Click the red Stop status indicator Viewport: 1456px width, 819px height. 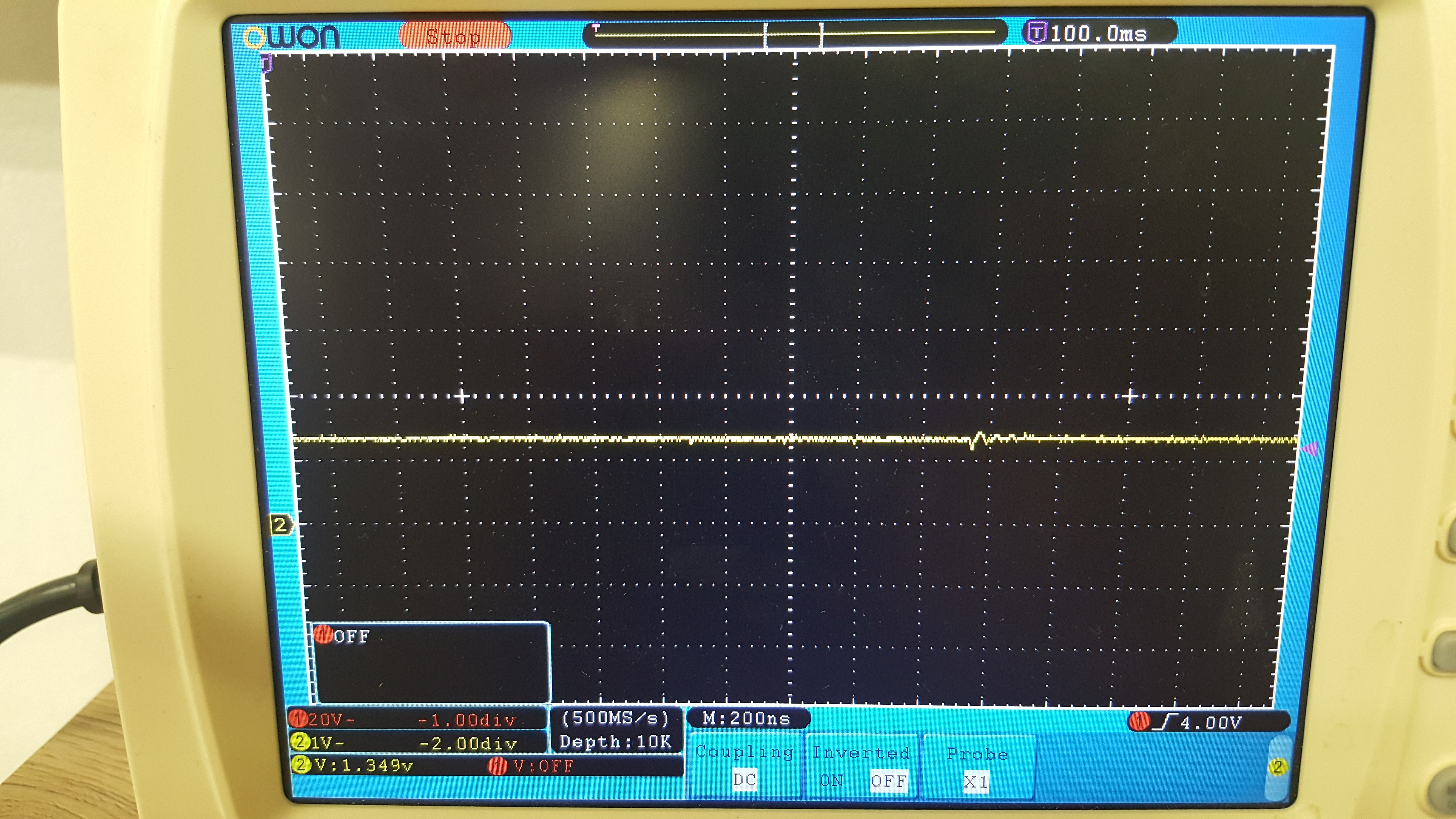click(455, 36)
